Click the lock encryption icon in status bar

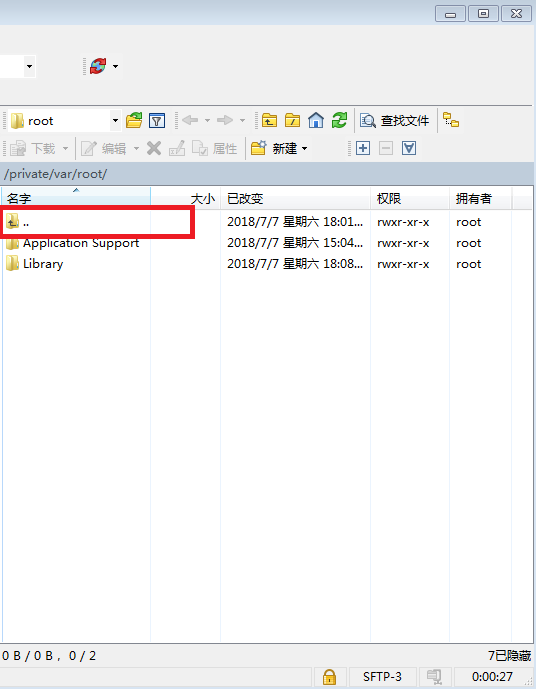point(330,677)
